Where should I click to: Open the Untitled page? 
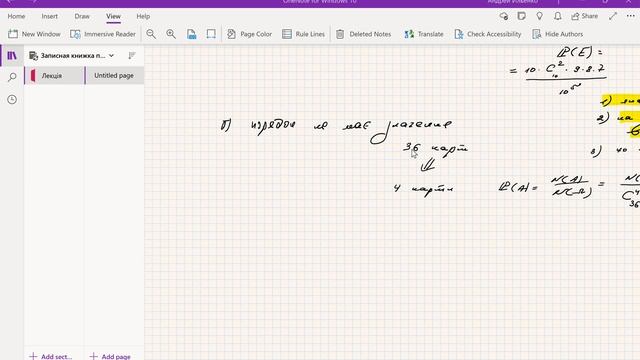click(x=114, y=76)
